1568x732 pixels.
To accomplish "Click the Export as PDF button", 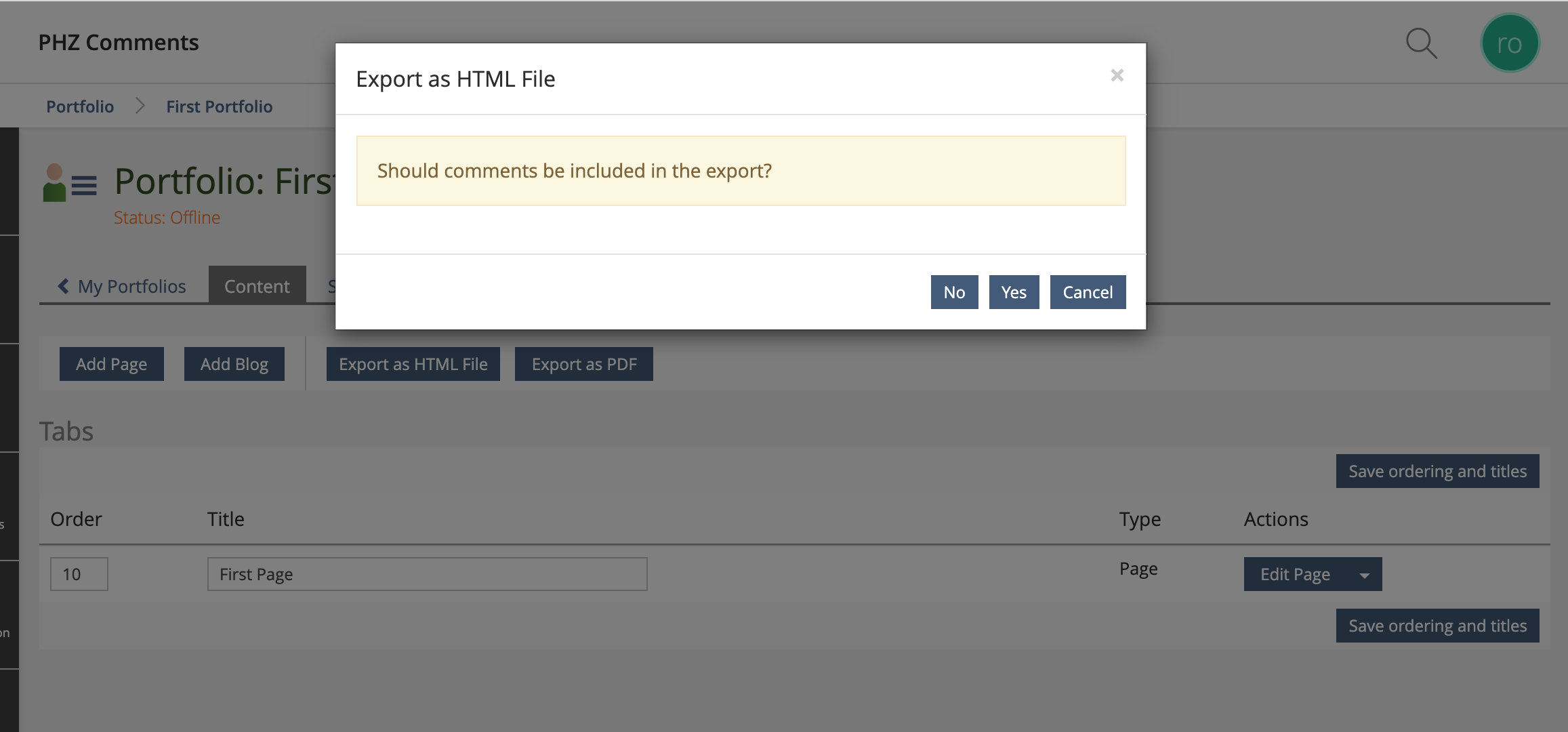I will coord(584,364).
